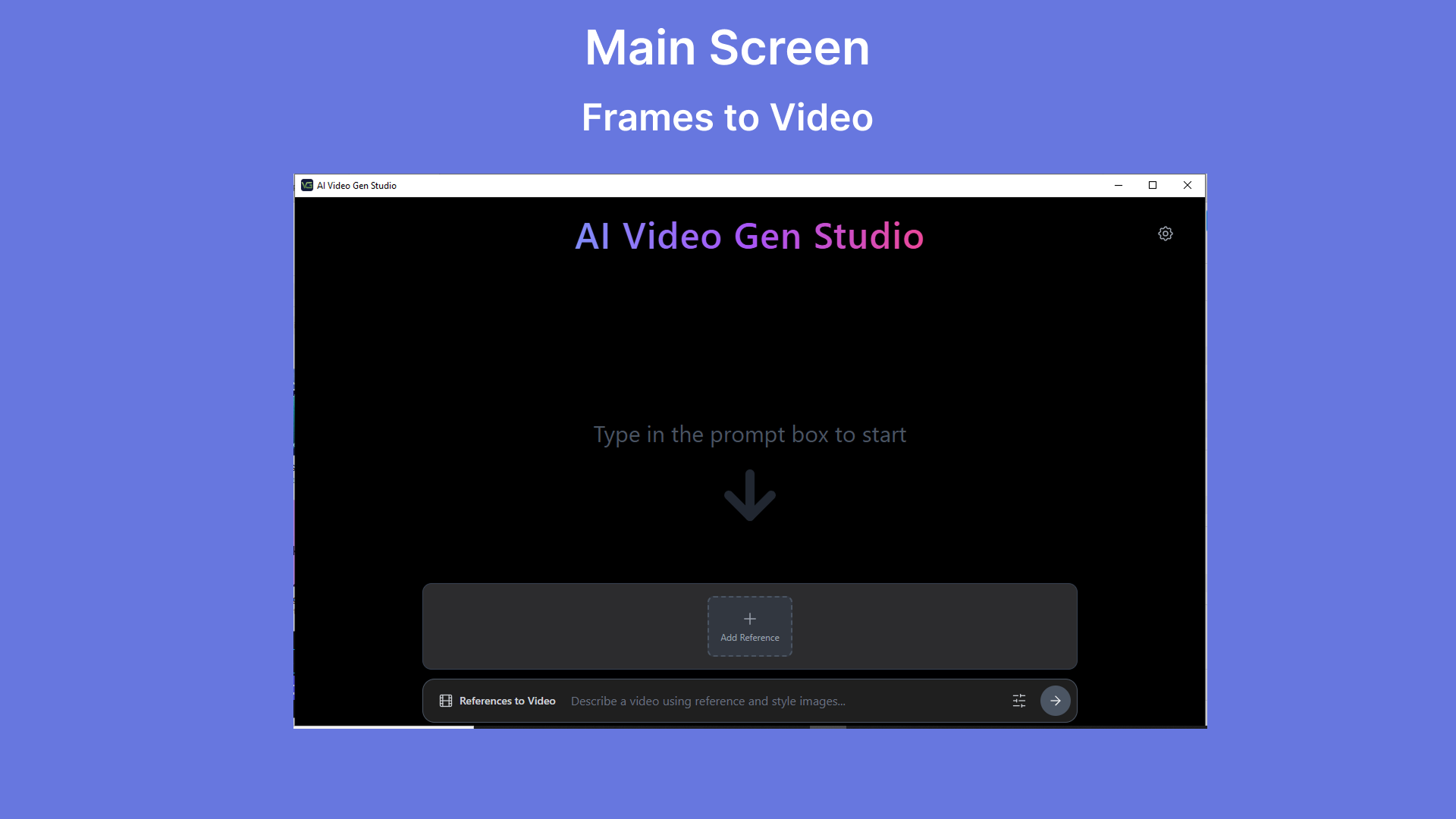Maximize the AI Video Gen Studio window
The width and height of the screenshot is (1456, 819).
(x=1153, y=185)
